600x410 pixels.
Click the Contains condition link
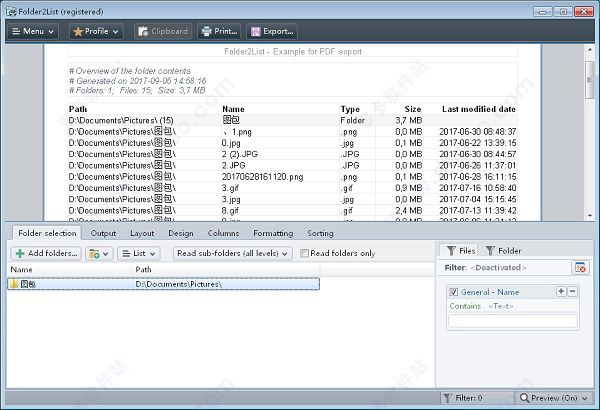(x=465, y=306)
